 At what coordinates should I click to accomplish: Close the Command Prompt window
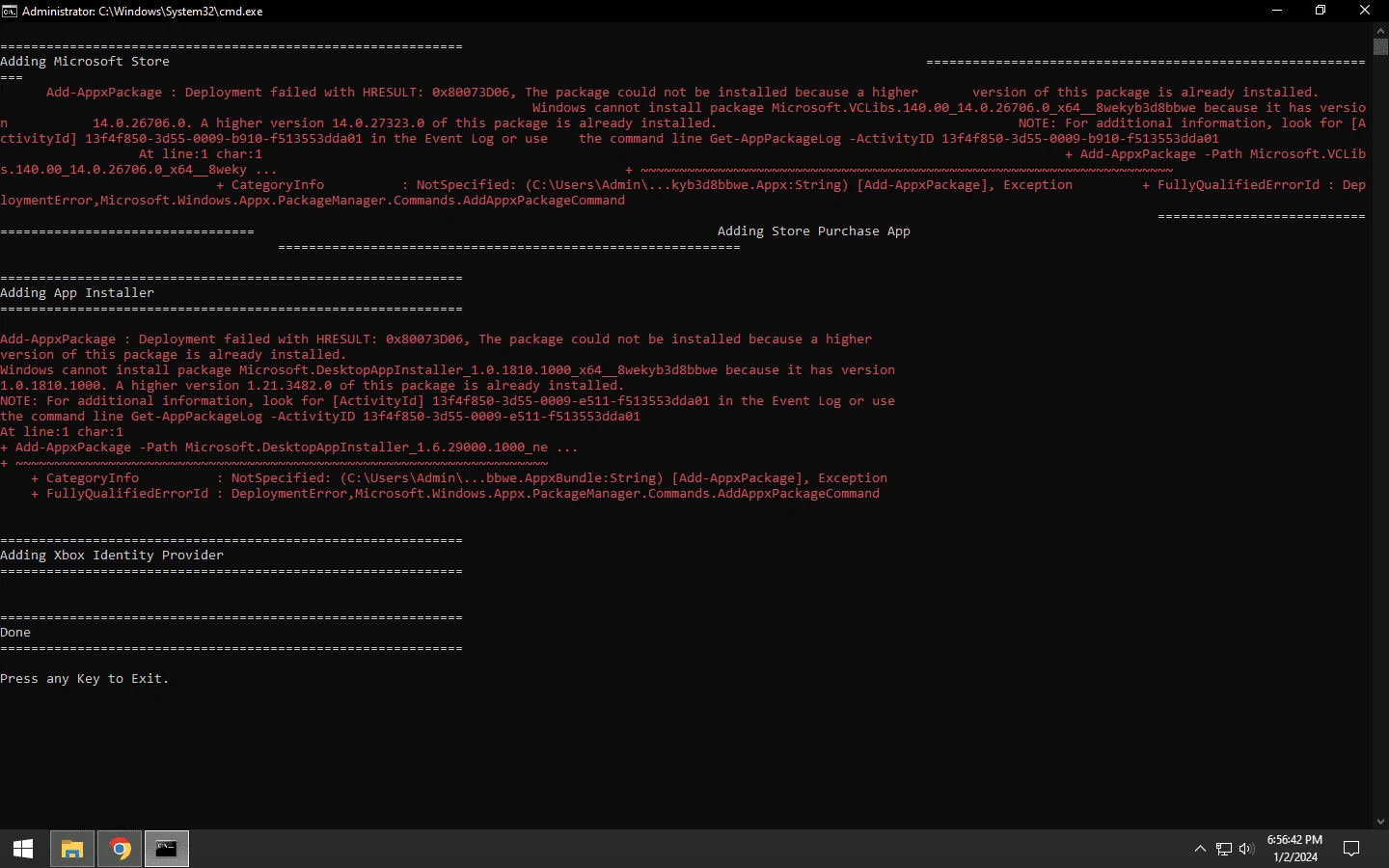pos(1365,11)
